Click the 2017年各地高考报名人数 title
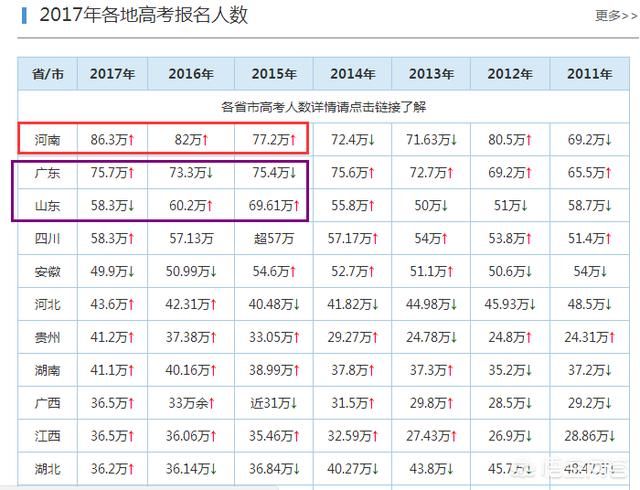 tap(143, 15)
